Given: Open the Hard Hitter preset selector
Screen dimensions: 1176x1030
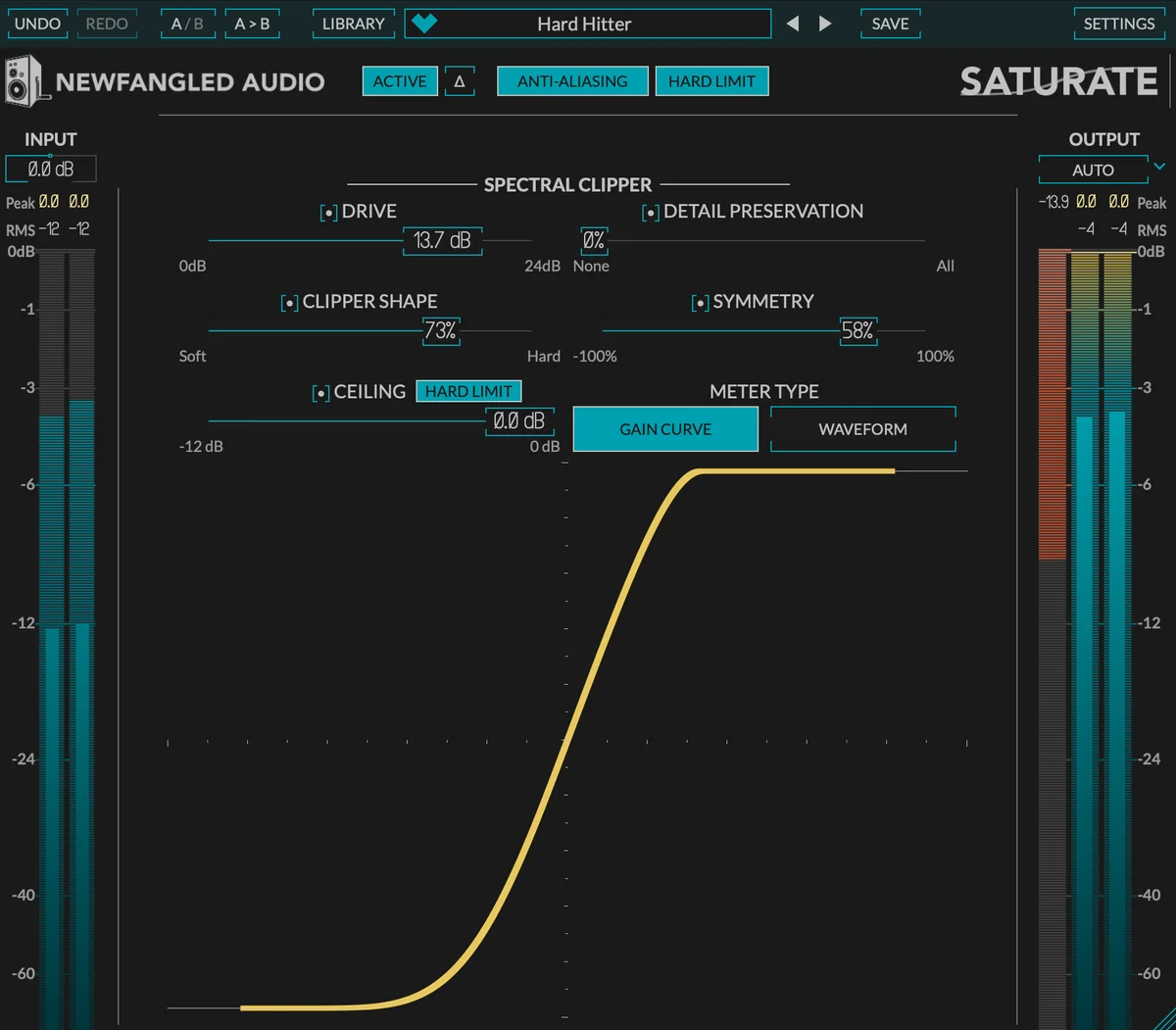Looking at the screenshot, I should (x=588, y=24).
